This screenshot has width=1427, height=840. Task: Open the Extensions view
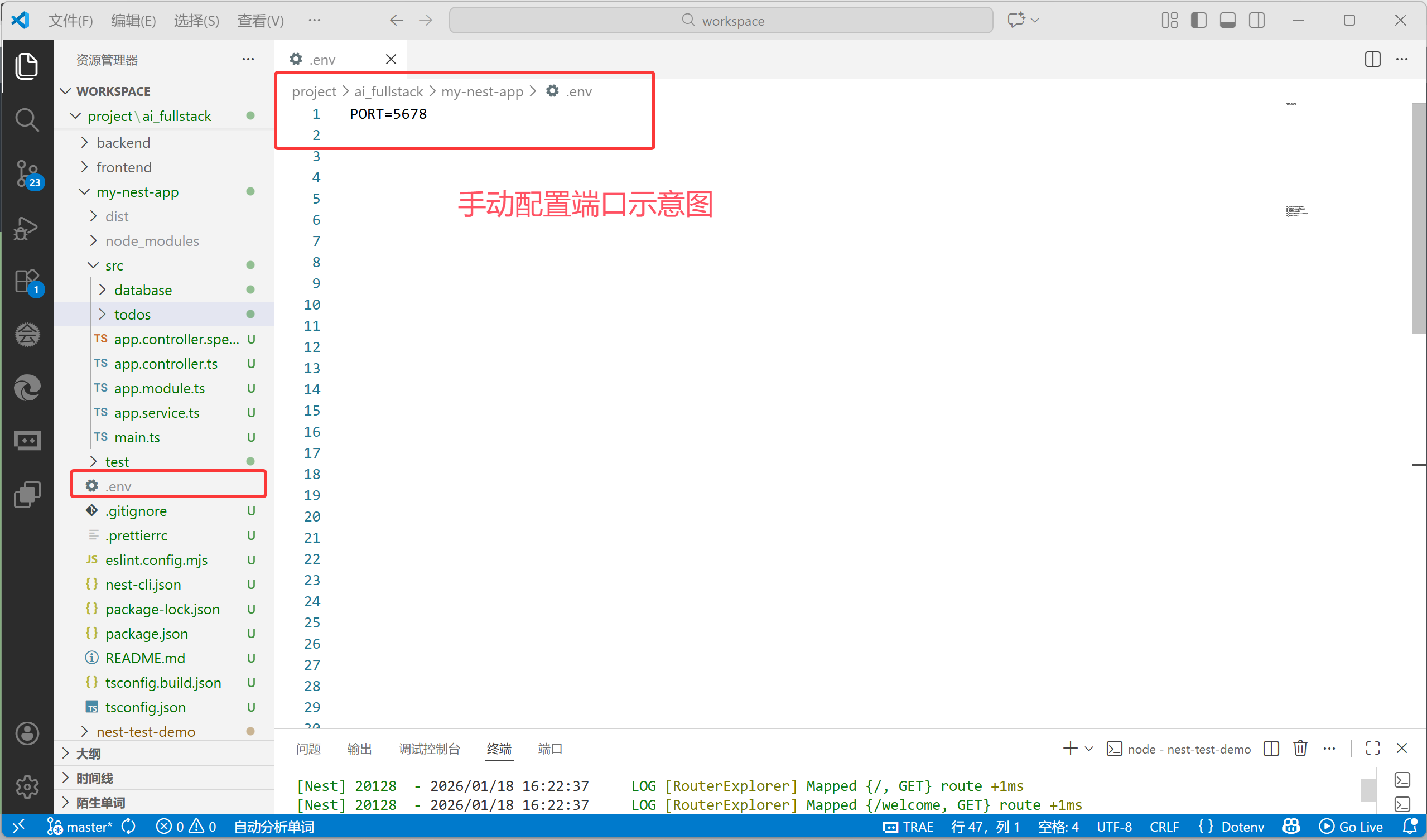[27, 281]
